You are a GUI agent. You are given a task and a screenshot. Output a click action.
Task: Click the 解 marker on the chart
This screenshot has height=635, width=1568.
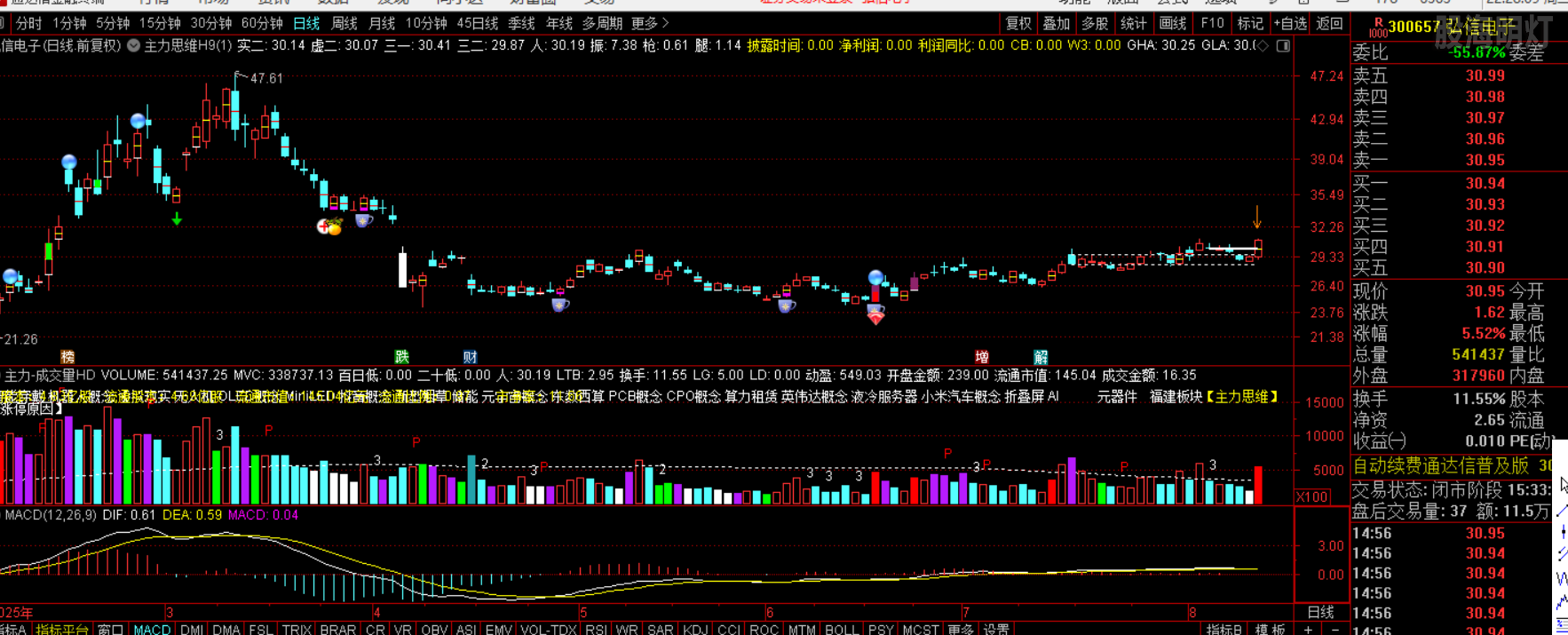pos(1041,357)
